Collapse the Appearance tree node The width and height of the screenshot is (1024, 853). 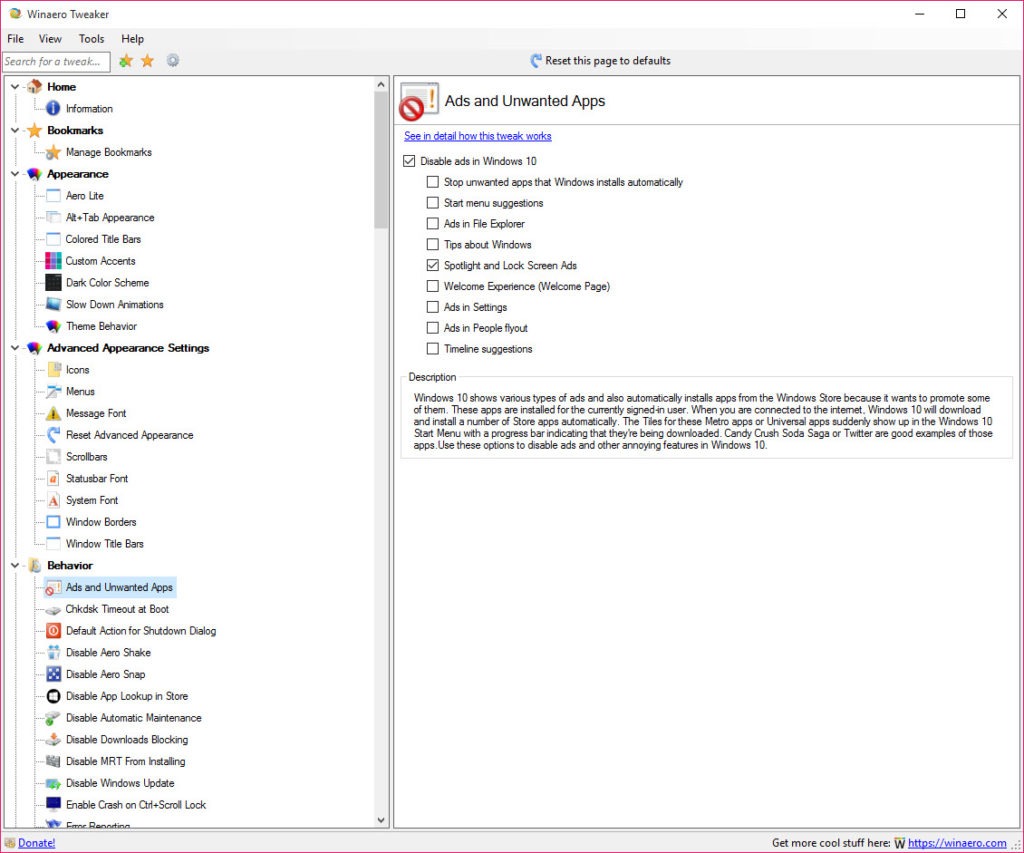14,174
